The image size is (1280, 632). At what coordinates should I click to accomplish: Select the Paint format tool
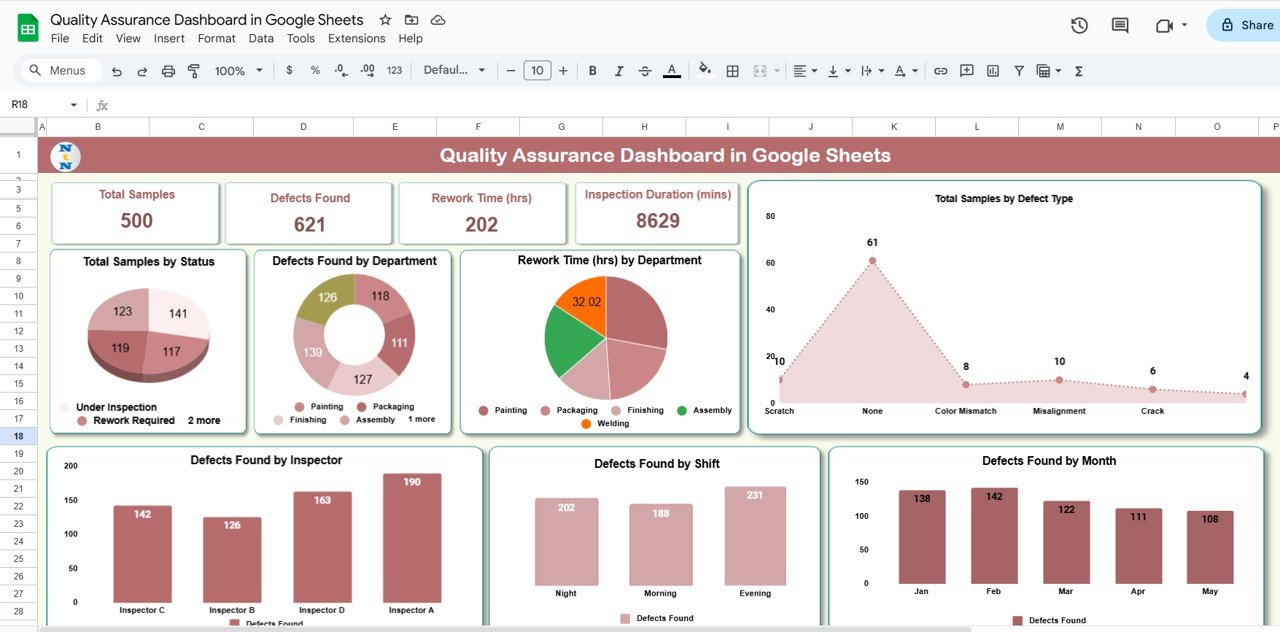pos(194,71)
